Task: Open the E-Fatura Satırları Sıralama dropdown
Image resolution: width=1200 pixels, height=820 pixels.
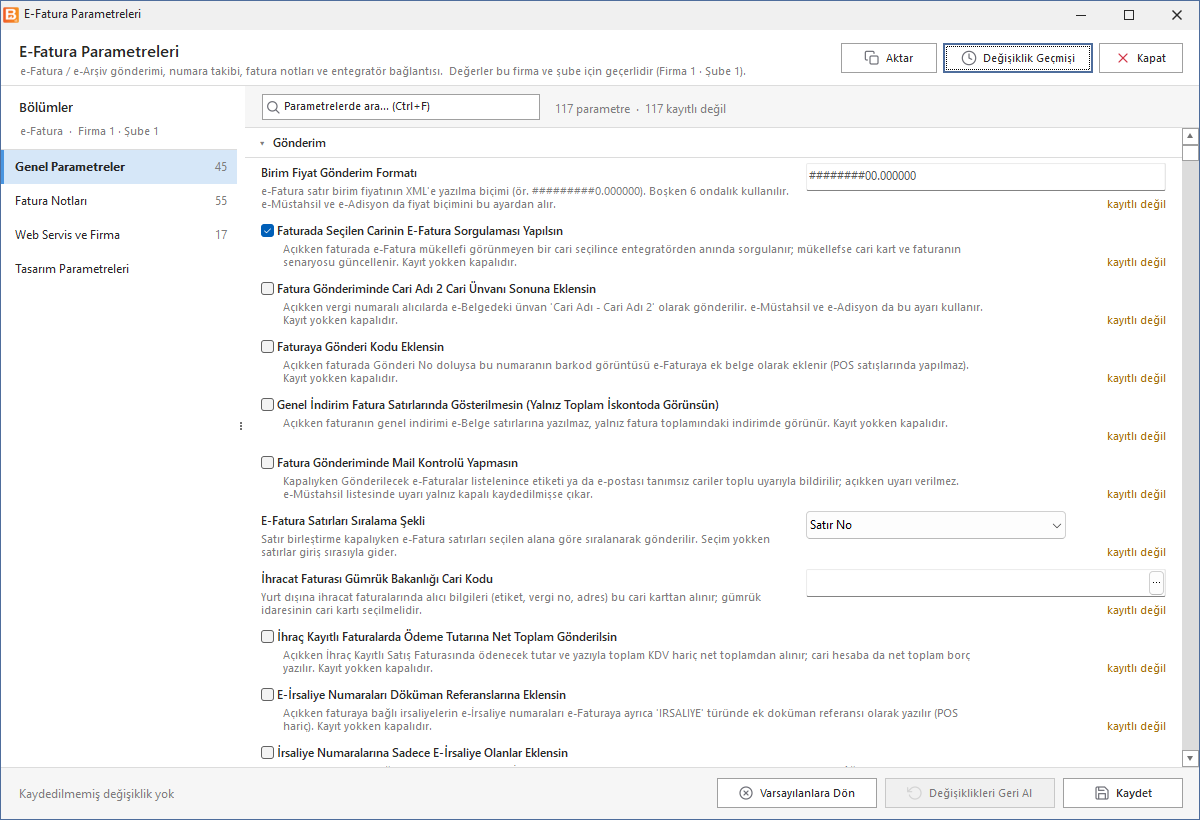Action: [x=936, y=525]
